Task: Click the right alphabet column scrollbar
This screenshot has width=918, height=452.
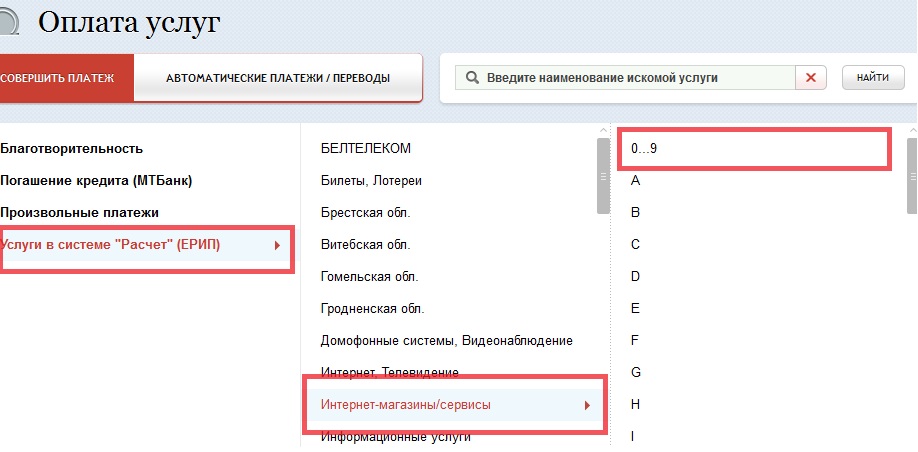Action: (911, 176)
